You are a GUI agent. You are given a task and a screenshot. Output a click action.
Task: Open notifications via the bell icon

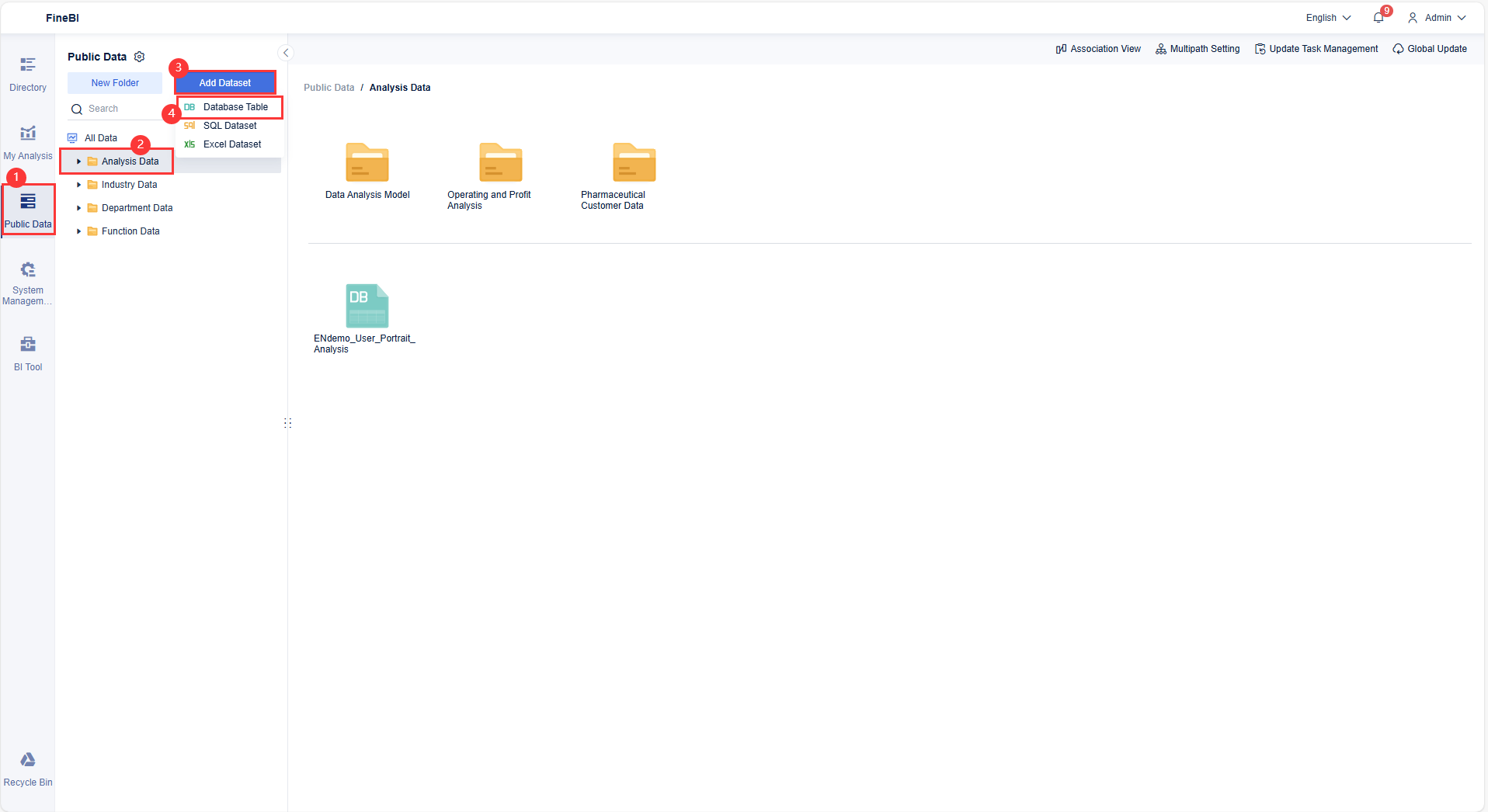[1378, 17]
